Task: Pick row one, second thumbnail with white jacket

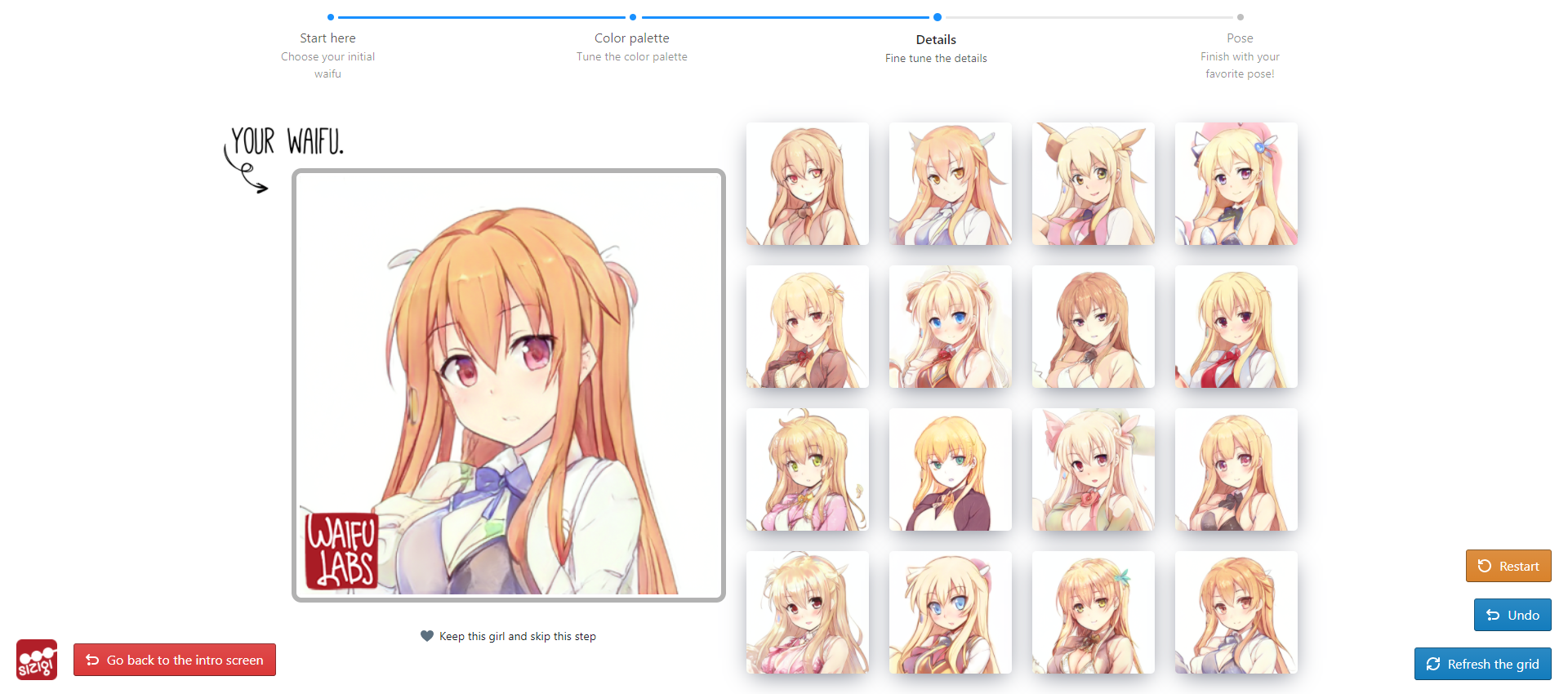Action: [x=951, y=184]
